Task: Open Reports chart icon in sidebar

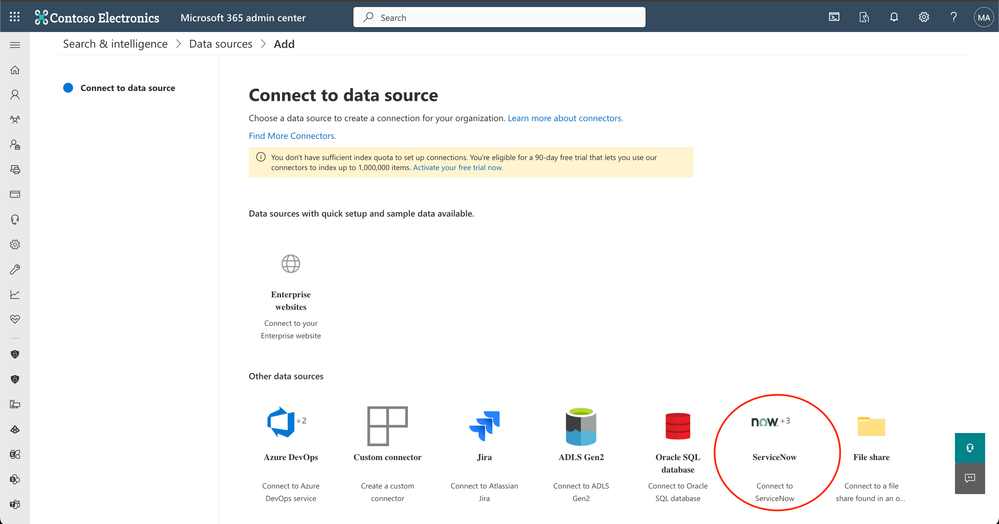Action: pyautogui.click(x=15, y=295)
